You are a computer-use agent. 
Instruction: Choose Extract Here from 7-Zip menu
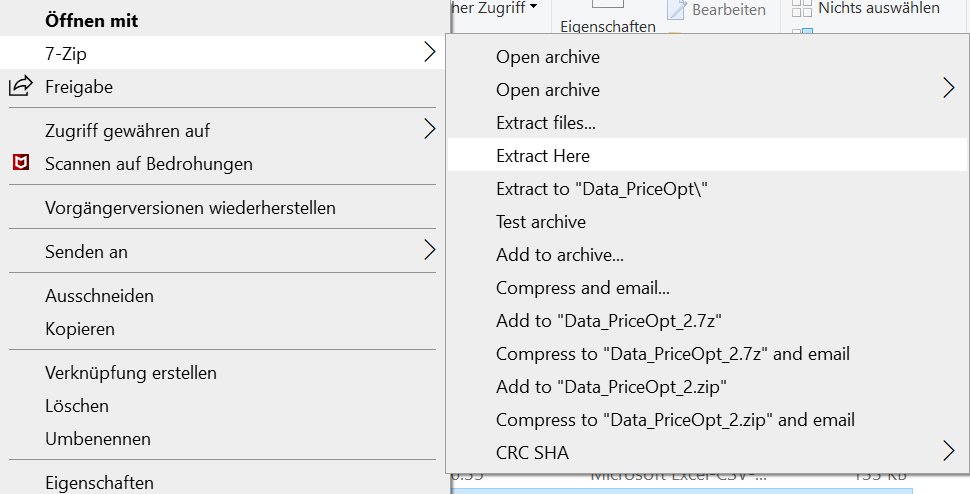(543, 156)
